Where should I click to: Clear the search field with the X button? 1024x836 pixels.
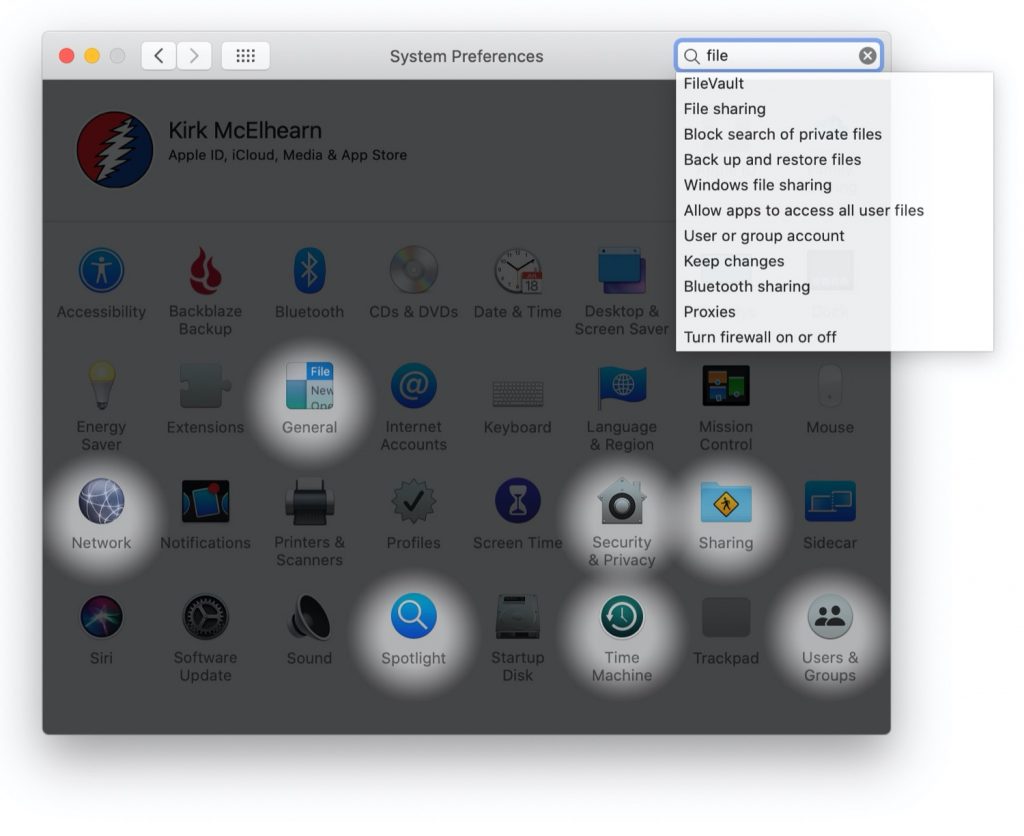point(866,55)
